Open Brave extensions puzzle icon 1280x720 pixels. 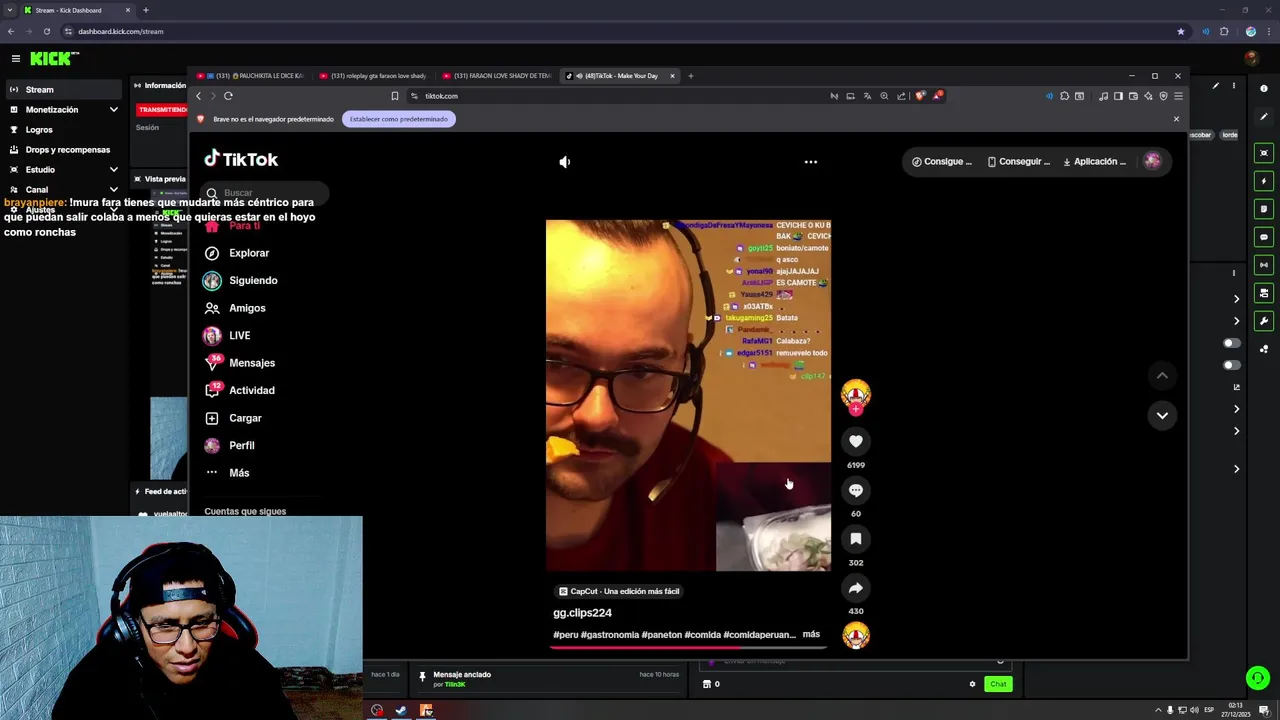point(1064,96)
